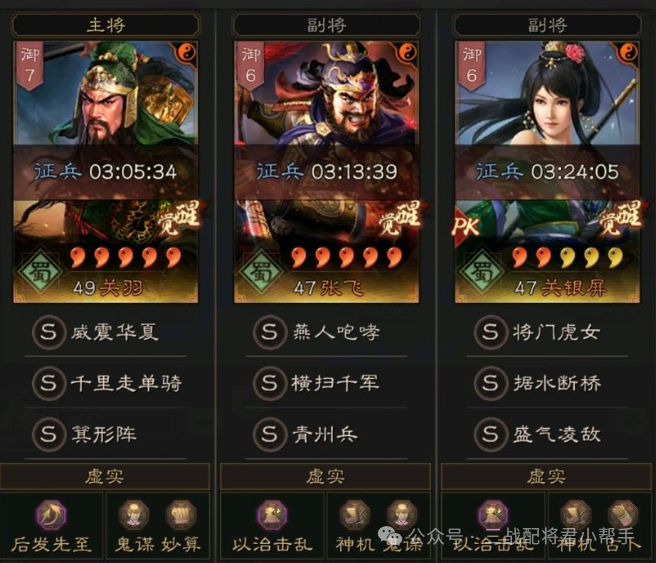The height and width of the screenshot is (563, 656).
Task: Tap the 箕形阵 formation skill
Action: pyautogui.click(x=105, y=434)
